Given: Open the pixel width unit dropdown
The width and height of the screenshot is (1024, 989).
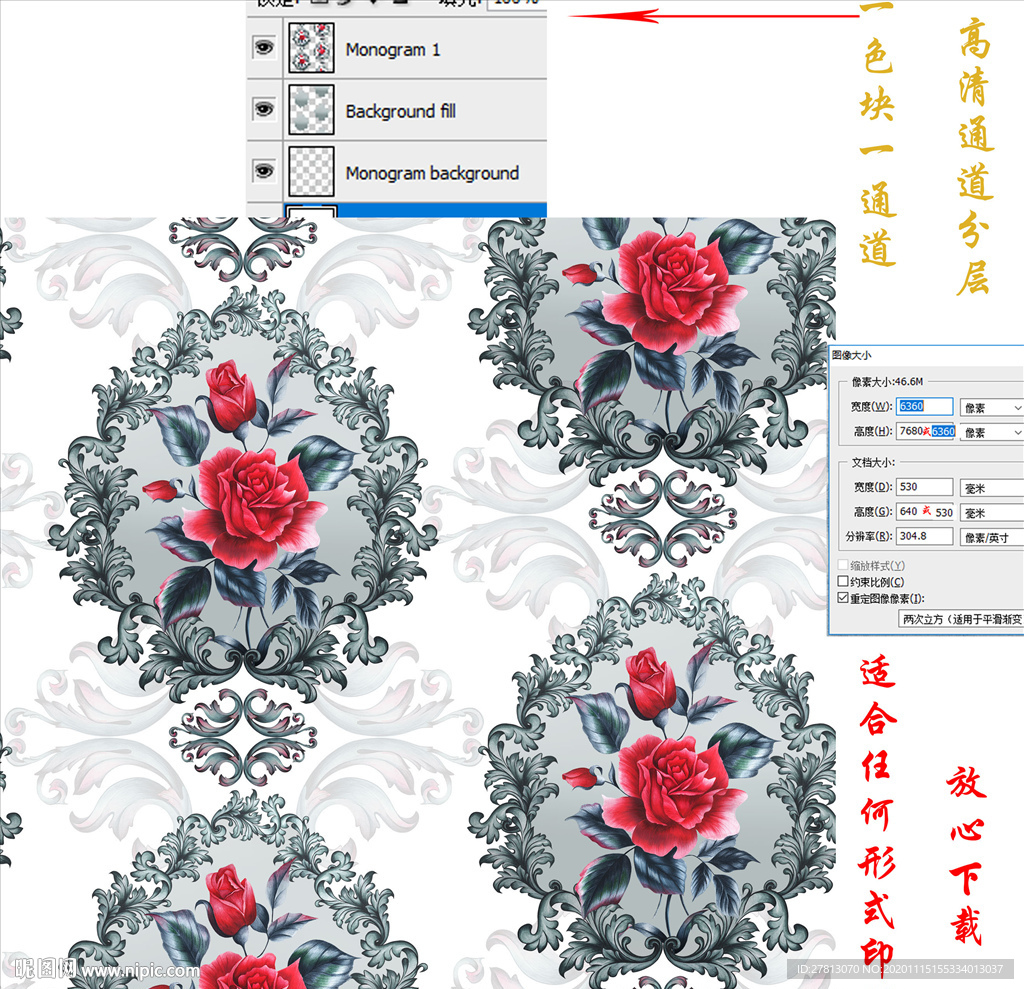Looking at the screenshot, I should click(x=991, y=408).
